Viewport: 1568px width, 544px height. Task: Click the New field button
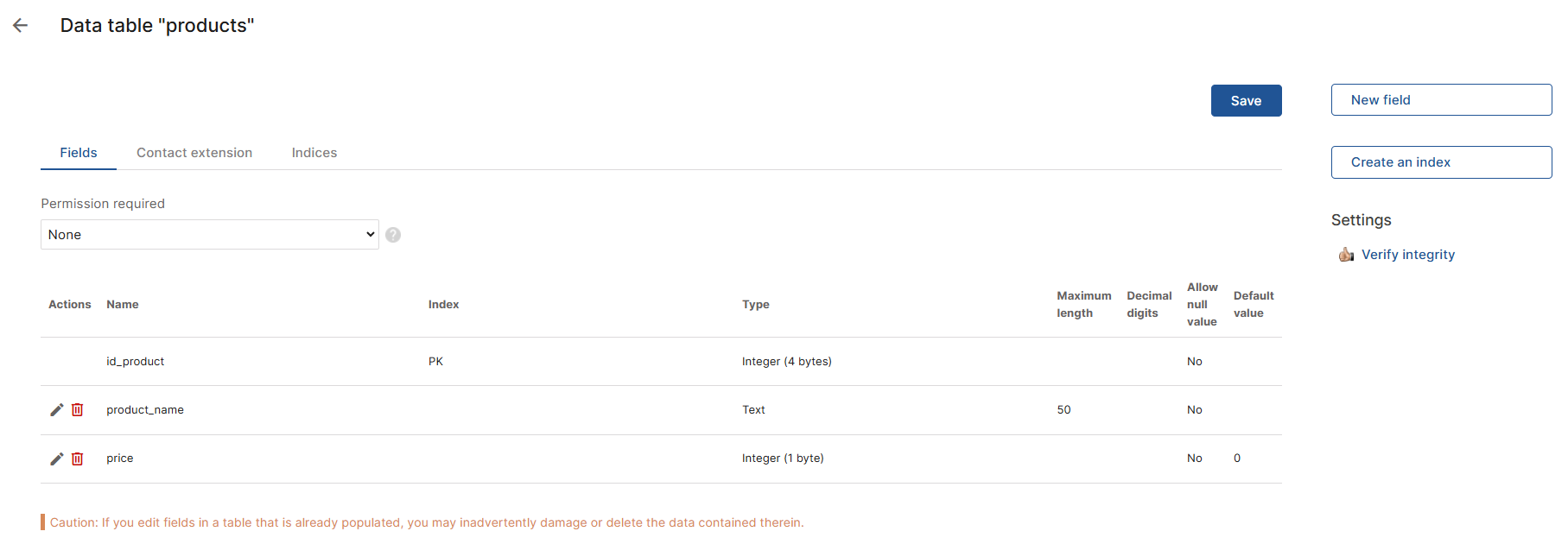click(x=1441, y=100)
